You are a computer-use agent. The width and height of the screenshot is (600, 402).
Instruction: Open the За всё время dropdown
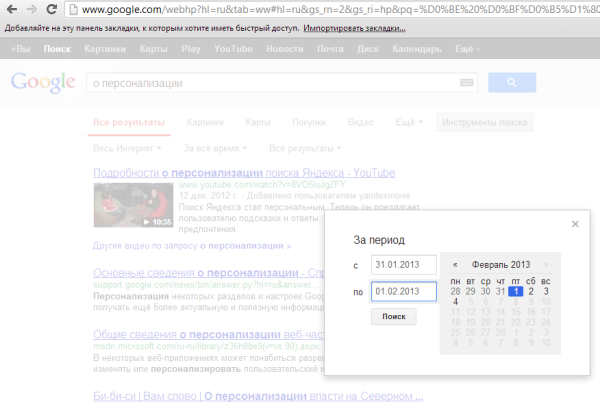215,148
